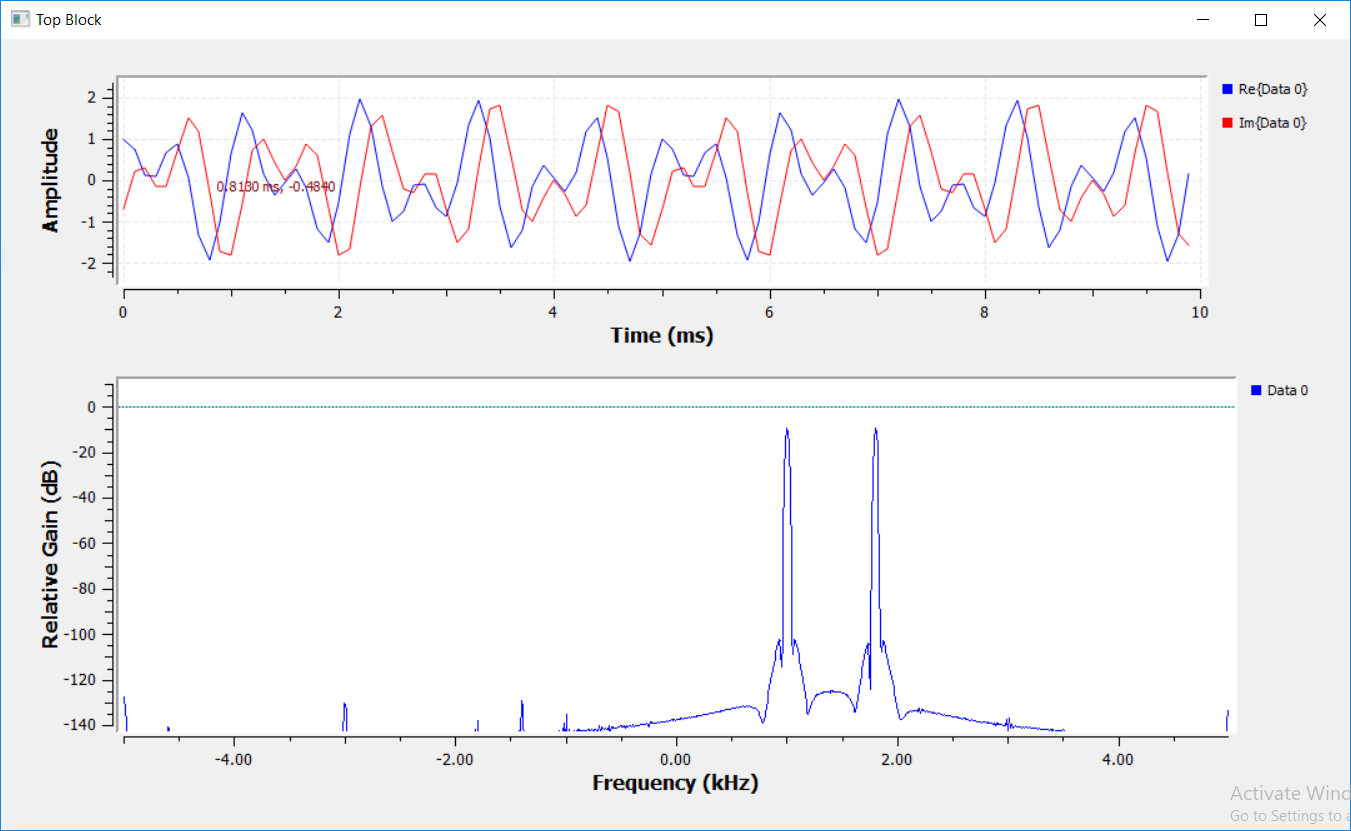Screen dimensions: 1351x831
Task: Click the Top Block title text
Action: (x=69, y=20)
